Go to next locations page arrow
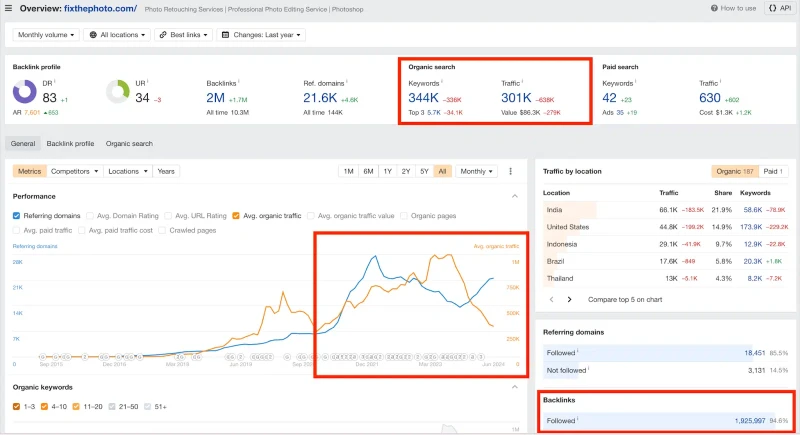The image size is (800, 435). [x=569, y=299]
